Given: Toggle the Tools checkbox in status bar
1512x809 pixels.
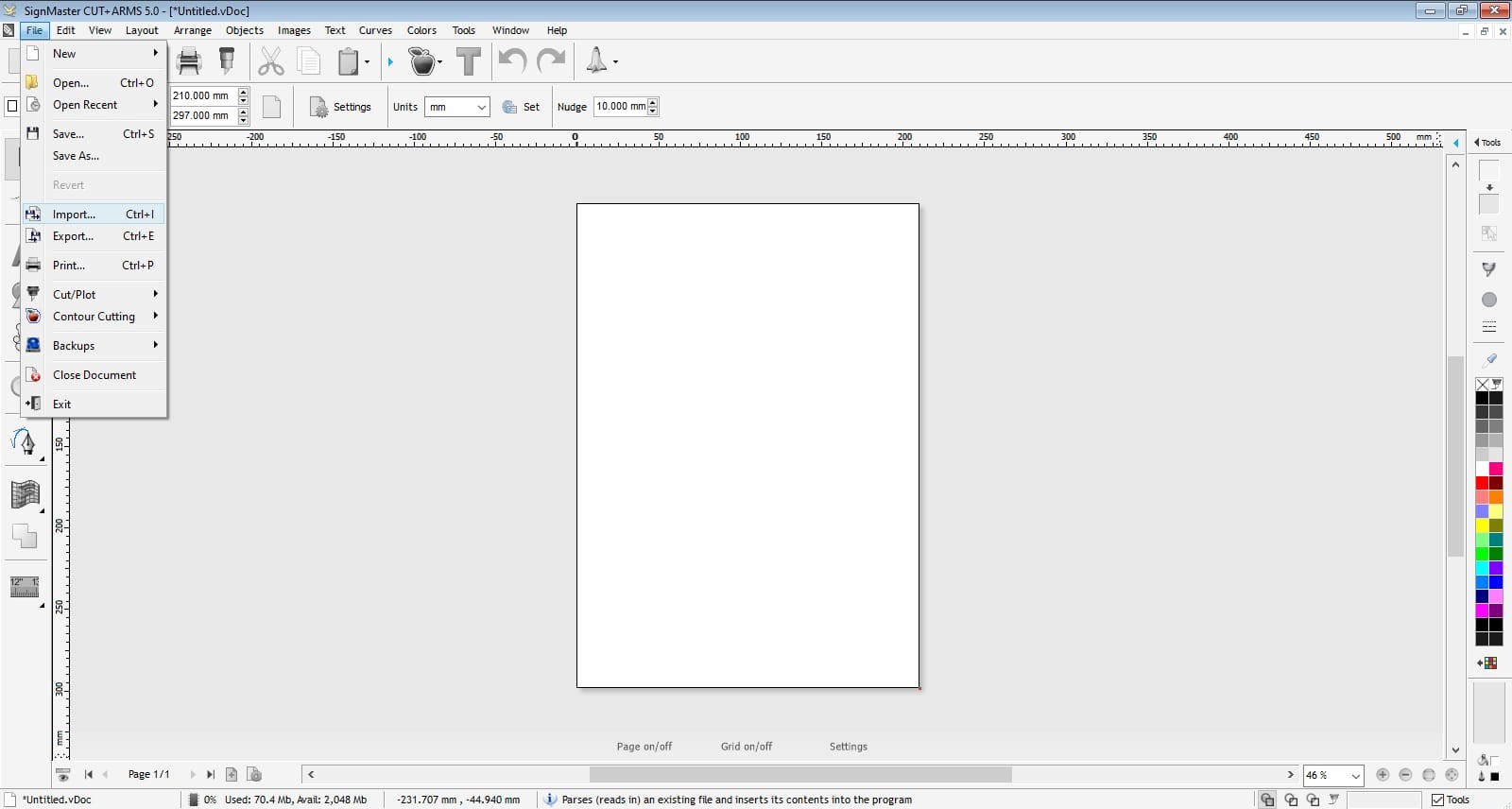Looking at the screenshot, I should tap(1438, 800).
